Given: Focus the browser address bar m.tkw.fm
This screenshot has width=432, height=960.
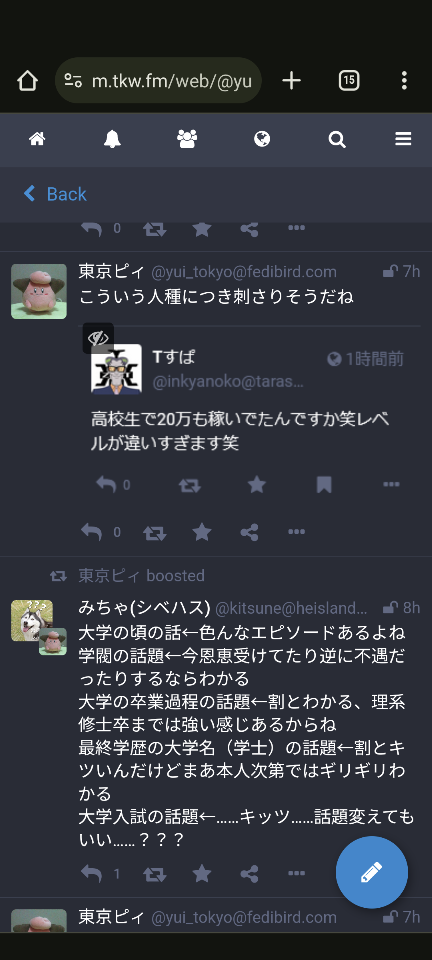Looking at the screenshot, I should pos(158,80).
